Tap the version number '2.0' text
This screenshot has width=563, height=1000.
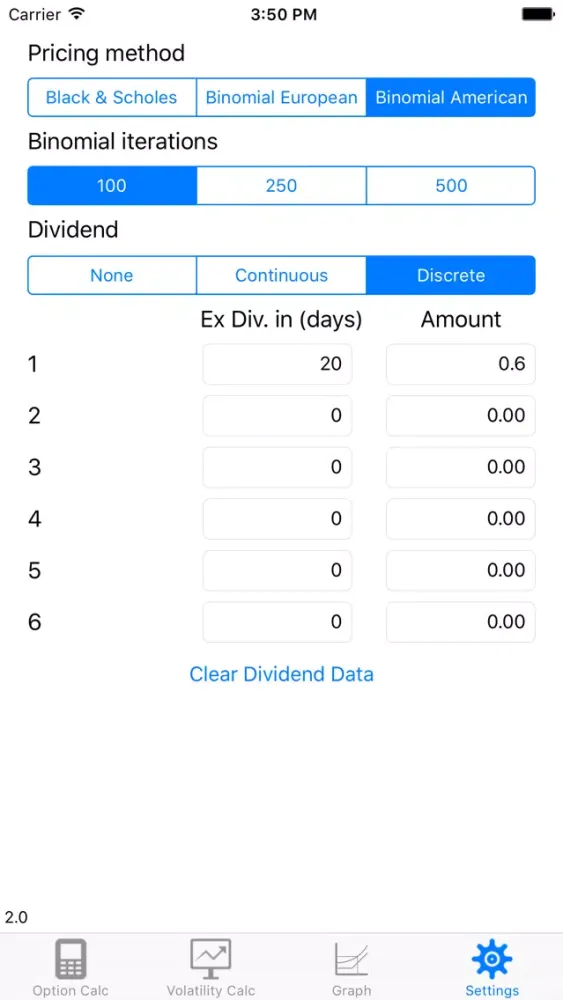tap(17, 918)
